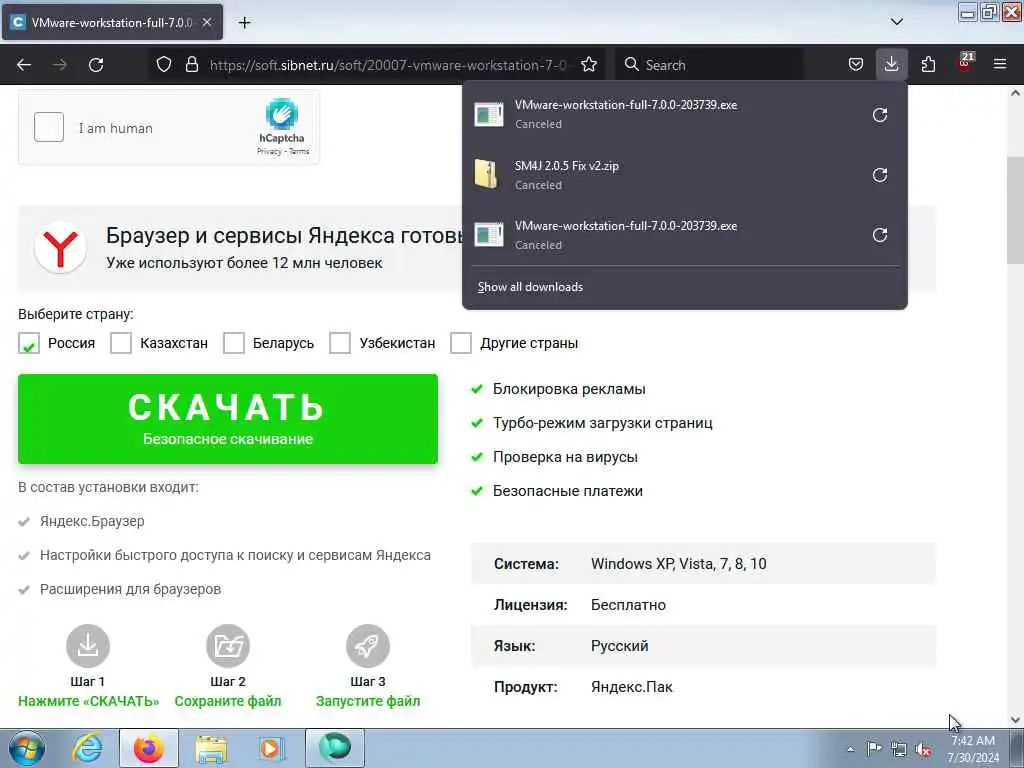
Task: Click the green round taskbar app icon
Action: click(x=335, y=747)
